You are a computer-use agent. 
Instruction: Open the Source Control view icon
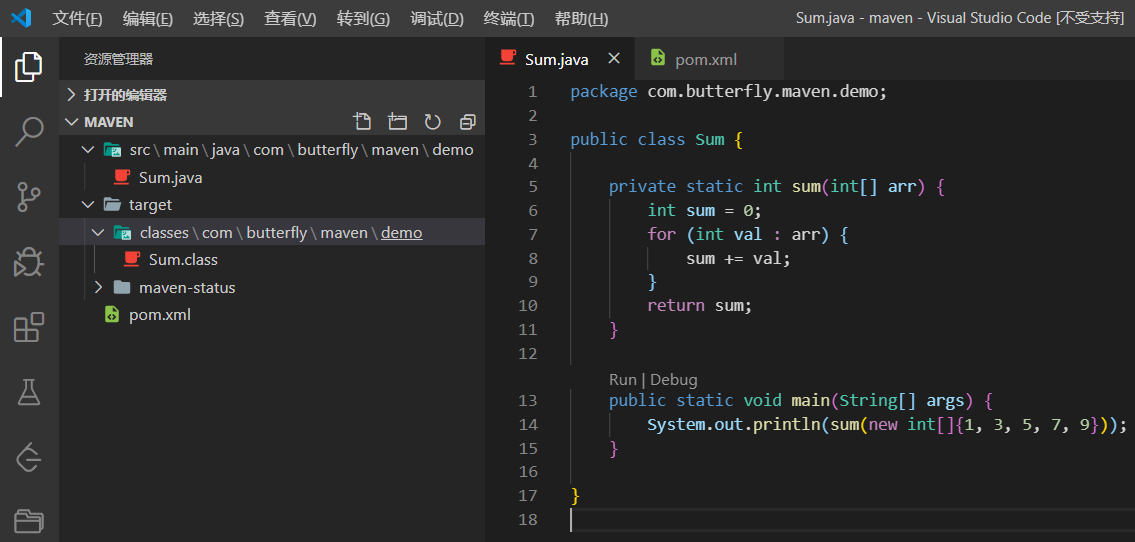click(x=29, y=197)
